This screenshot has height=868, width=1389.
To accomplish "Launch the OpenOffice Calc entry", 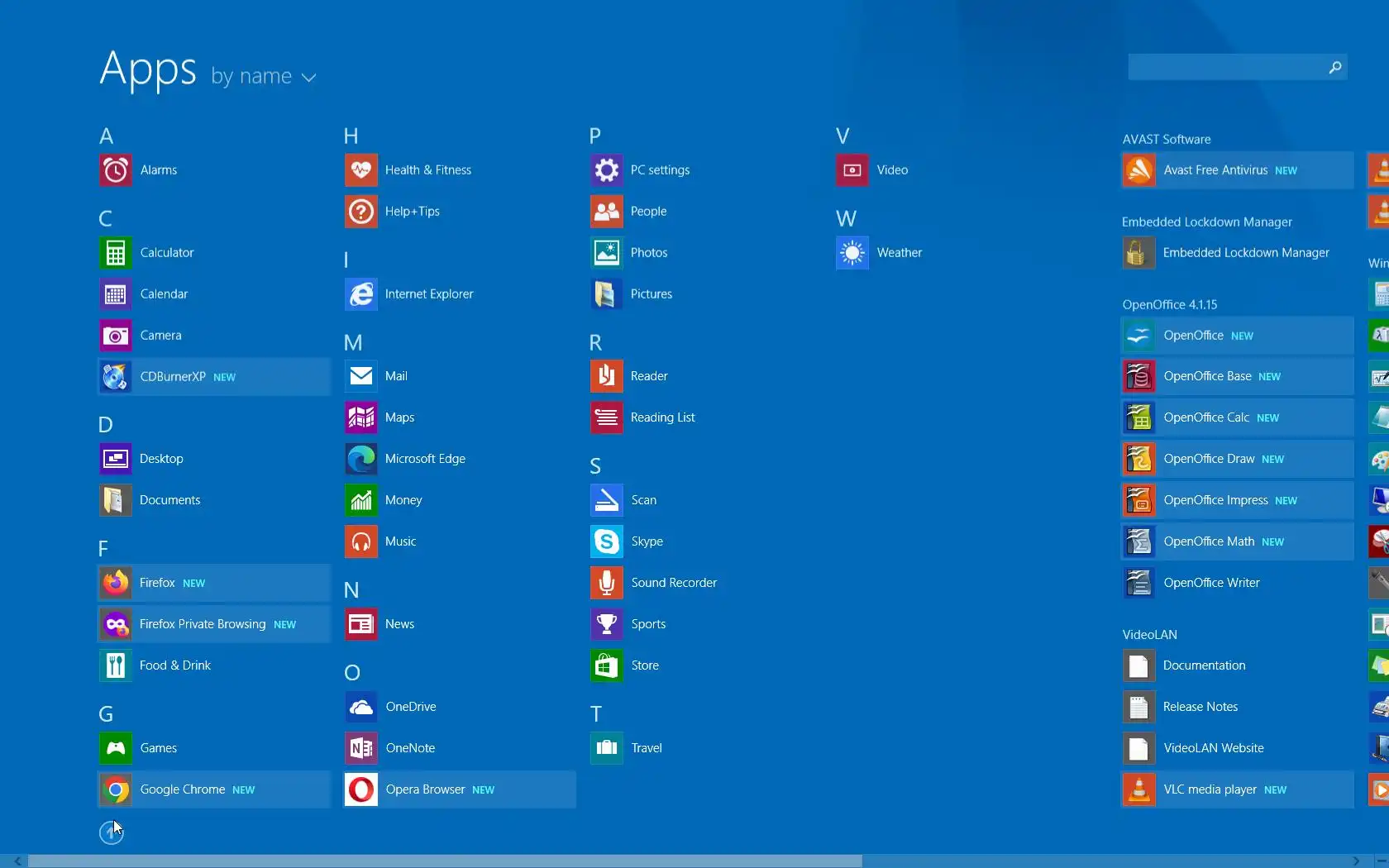I will 1238,417.
